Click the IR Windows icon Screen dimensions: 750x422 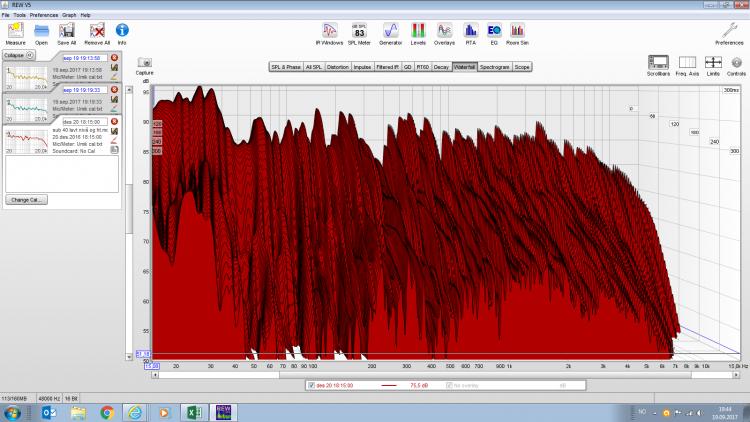(331, 30)
